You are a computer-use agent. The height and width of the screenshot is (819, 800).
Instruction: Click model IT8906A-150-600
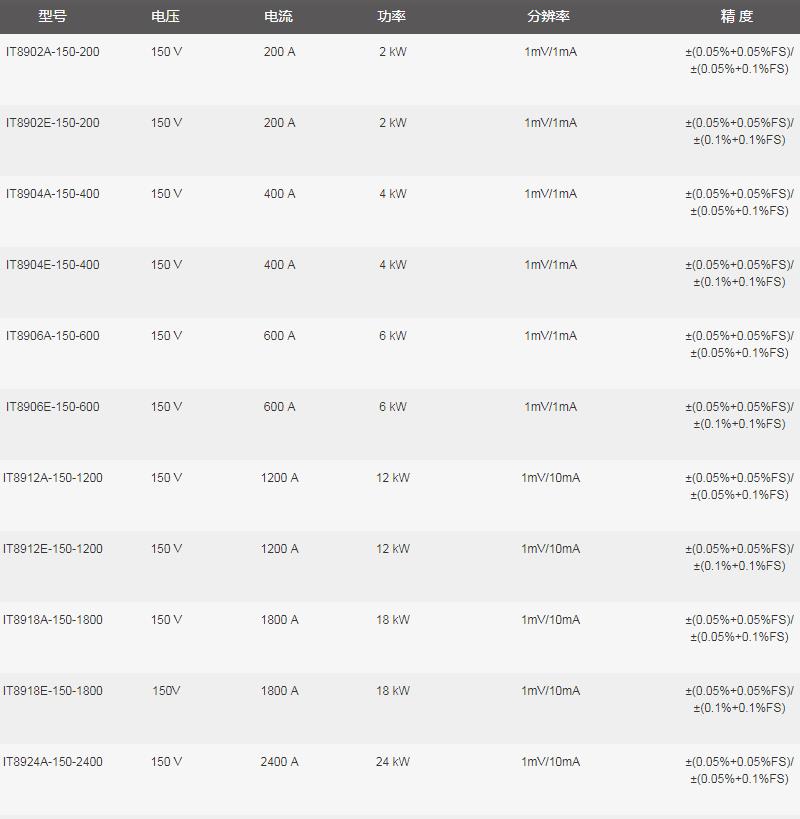click(53, 336)
